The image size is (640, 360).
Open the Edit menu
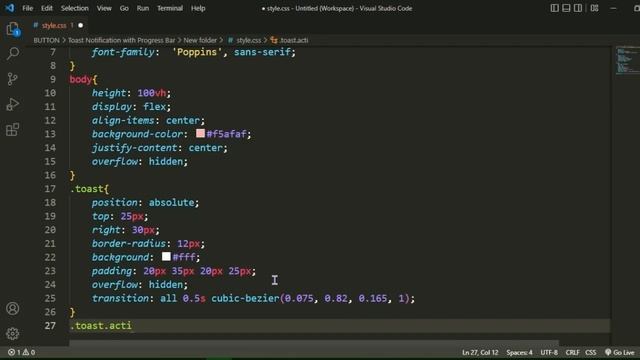pyautogui.click(x=47, y=8)
